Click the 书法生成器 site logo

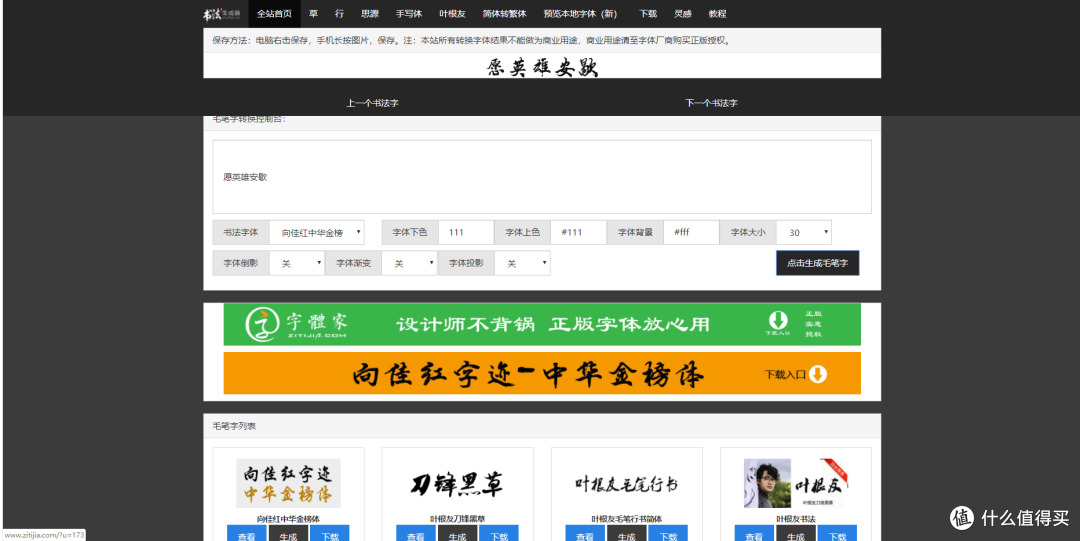coord(221,14)
